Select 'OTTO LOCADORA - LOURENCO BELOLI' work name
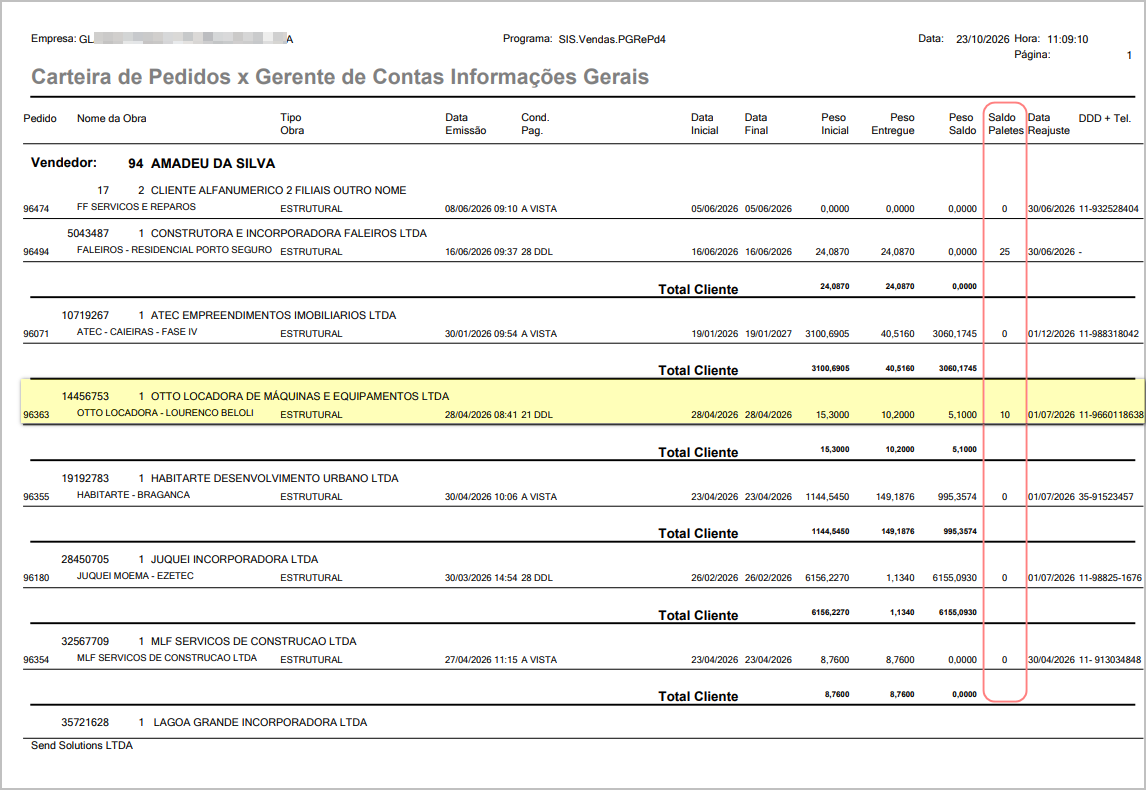1146x790 pixels. pos(165,413)
